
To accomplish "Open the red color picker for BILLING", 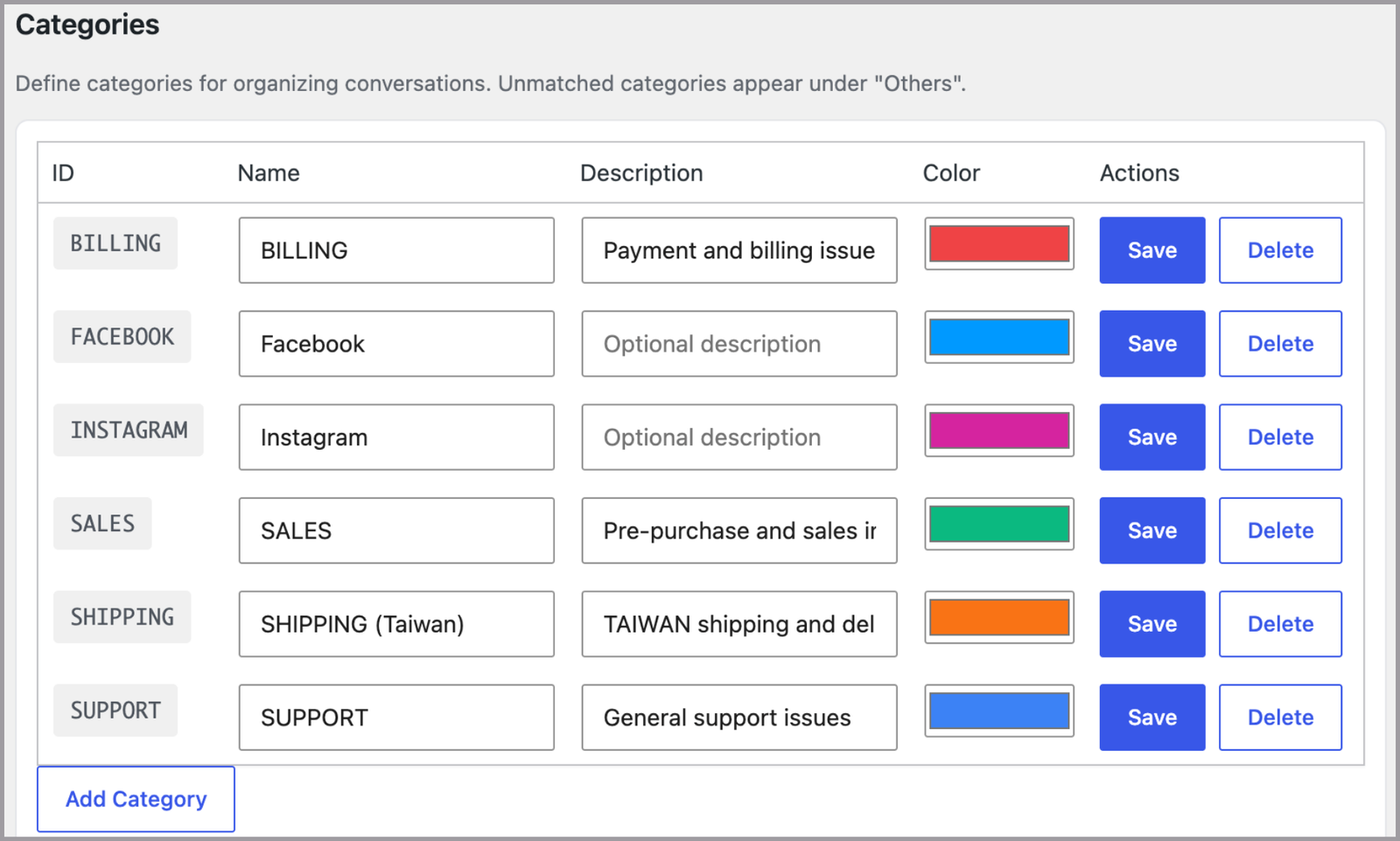I will 999,244.
